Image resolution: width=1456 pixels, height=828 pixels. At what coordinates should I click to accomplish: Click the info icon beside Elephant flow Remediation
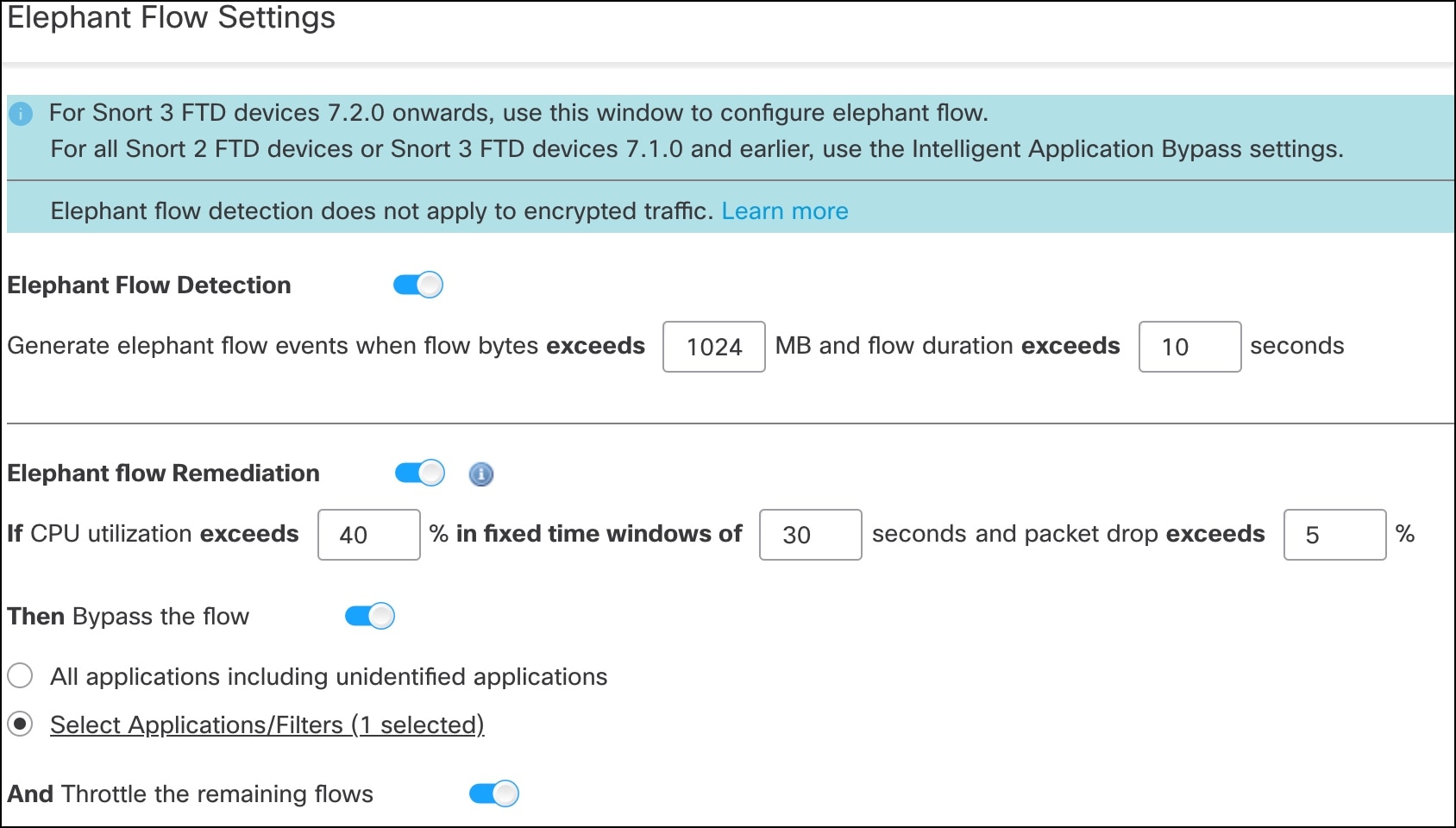[x=482, y=474]
